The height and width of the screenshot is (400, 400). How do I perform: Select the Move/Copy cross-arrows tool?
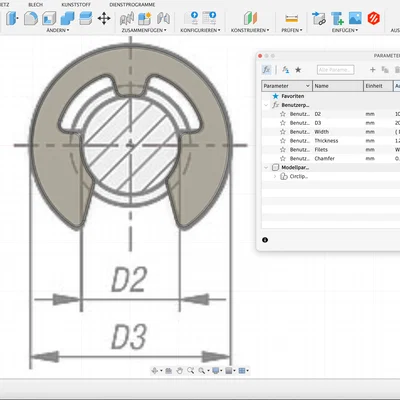coord(104,18)
